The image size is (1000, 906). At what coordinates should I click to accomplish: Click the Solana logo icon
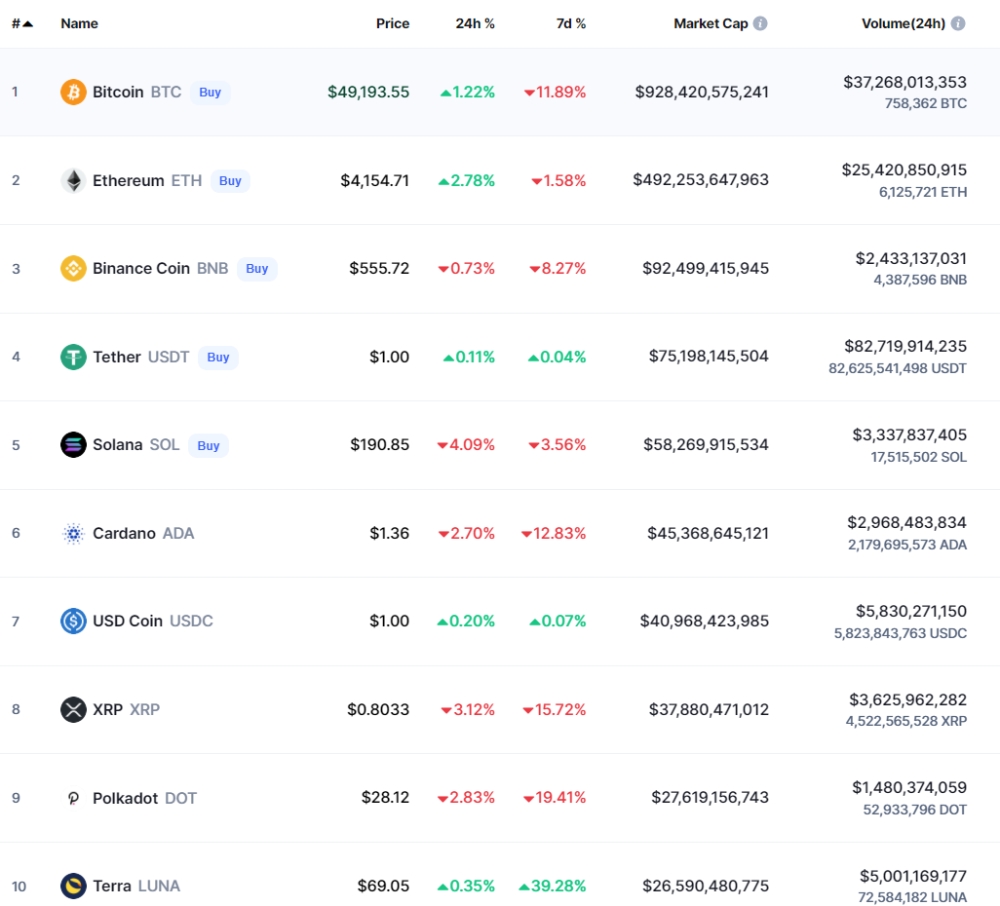tap(73, 445)
